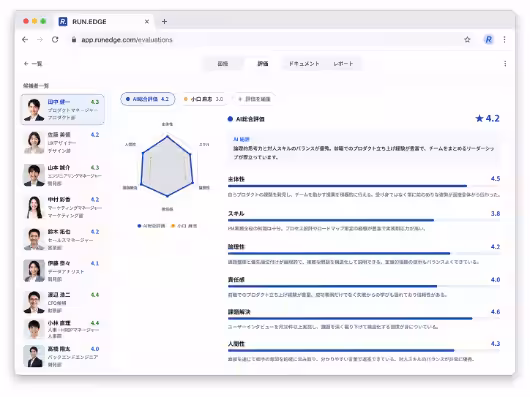Screen dimensions: 530x398
Task: View site info via the lock icon
Action: coord(74,40)
